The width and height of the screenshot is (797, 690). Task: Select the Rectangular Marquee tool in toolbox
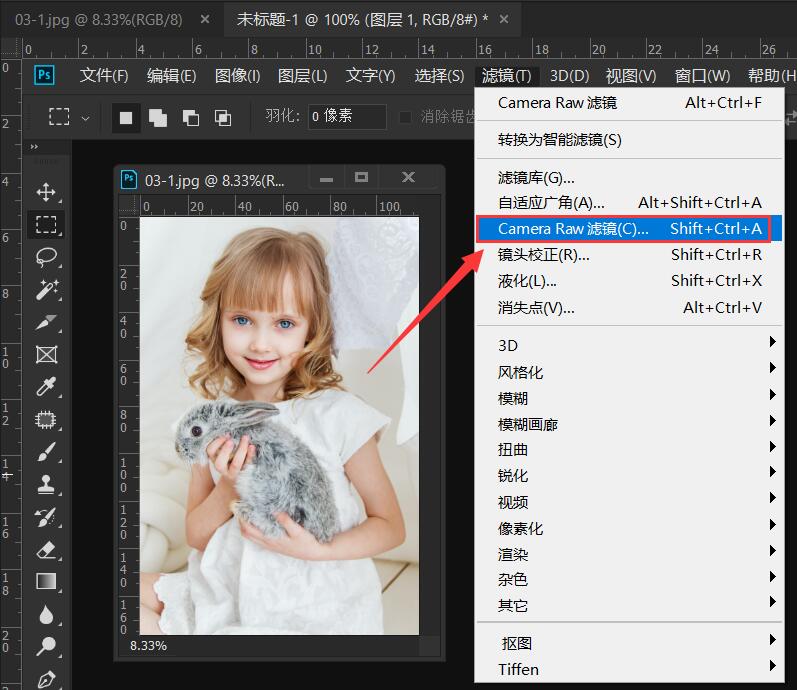[46, 224]
